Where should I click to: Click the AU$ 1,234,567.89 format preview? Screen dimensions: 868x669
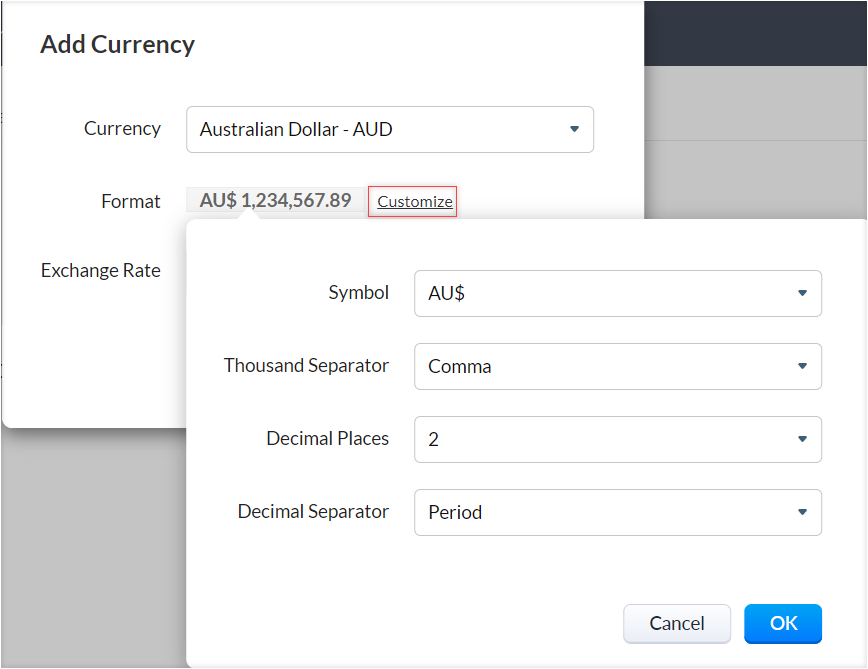click(275, 200)
